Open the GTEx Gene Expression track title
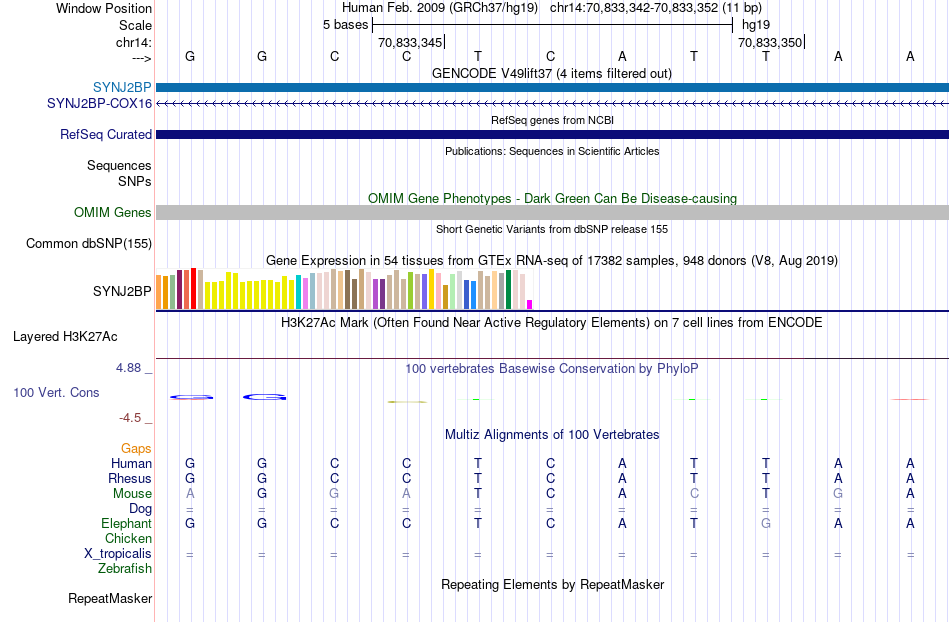Image resolution: width=950 pixels, height=622 pixels. tap(552, 260)
